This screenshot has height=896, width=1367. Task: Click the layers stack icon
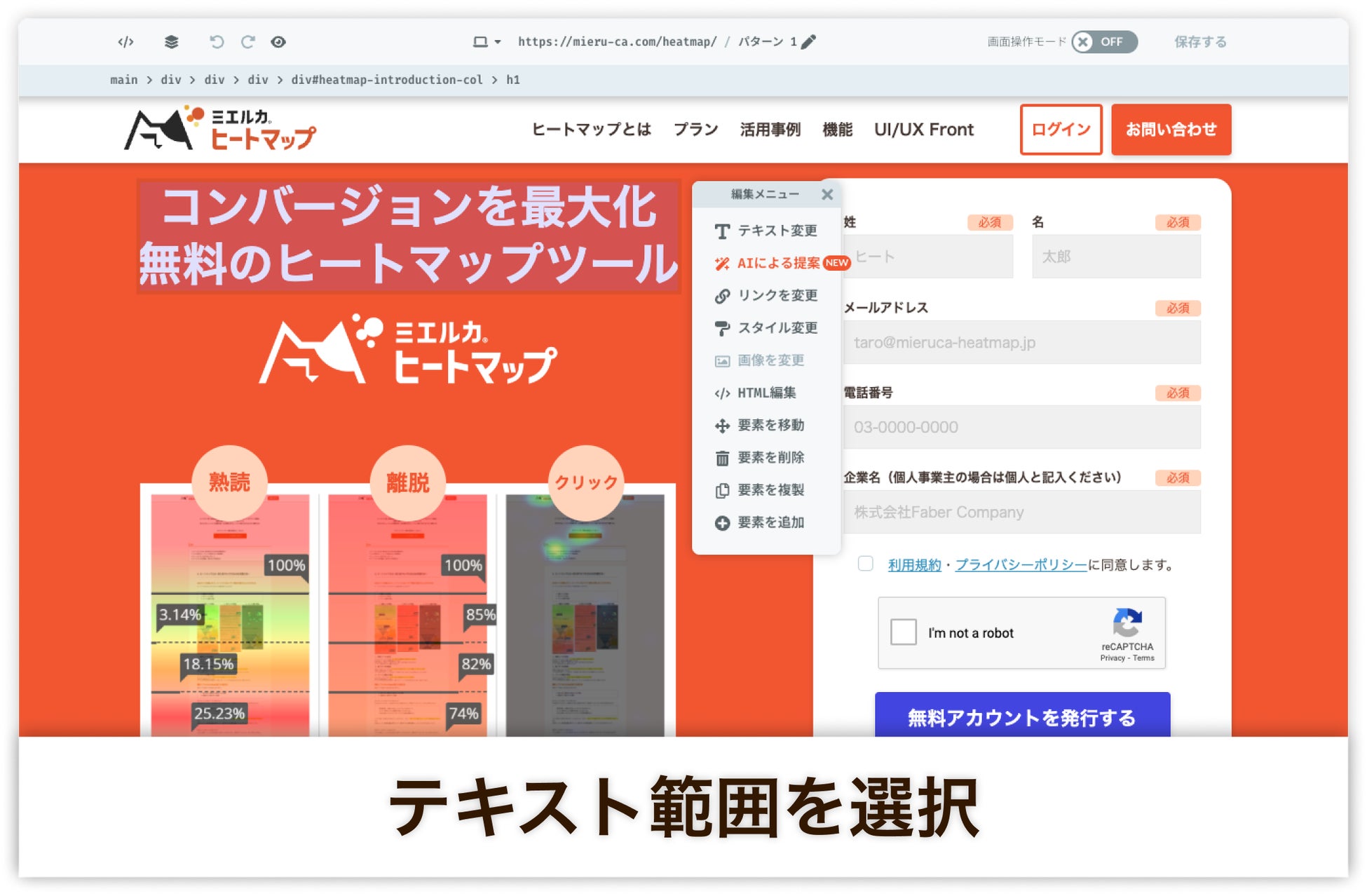[172, 42]
